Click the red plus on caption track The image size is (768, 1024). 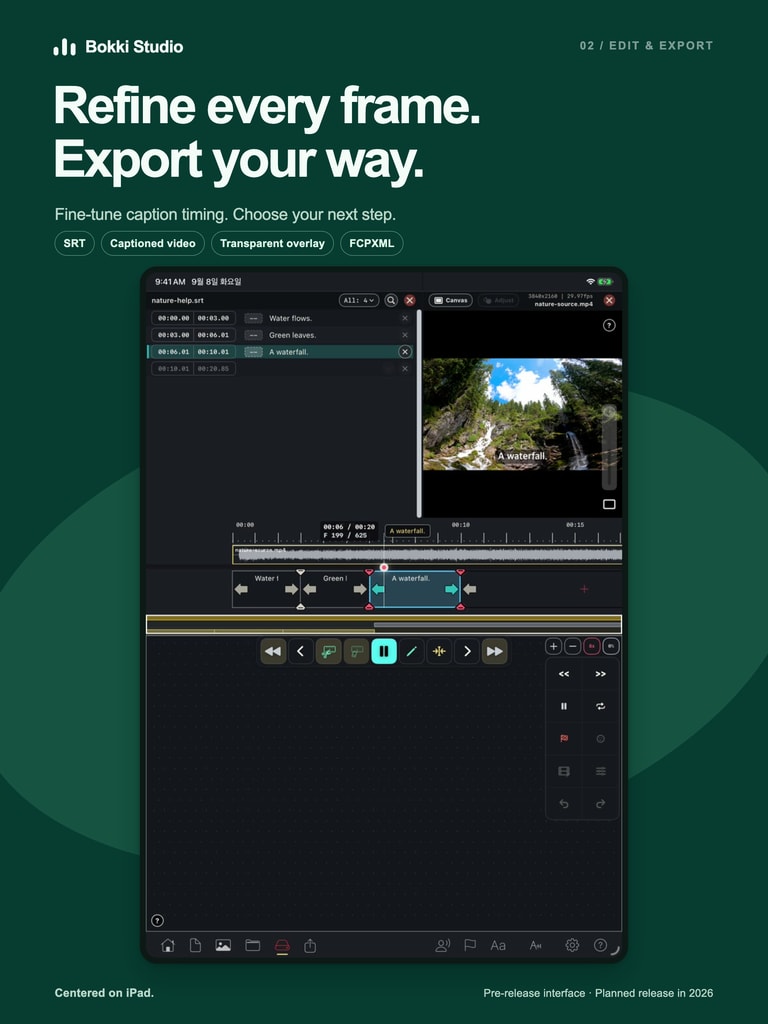point(584,589)
